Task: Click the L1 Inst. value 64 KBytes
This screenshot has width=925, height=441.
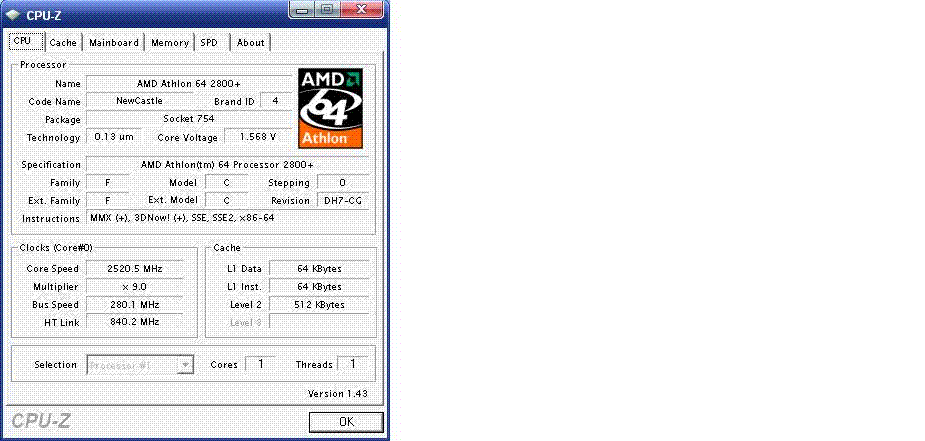Action: click(x=320, y=287)
